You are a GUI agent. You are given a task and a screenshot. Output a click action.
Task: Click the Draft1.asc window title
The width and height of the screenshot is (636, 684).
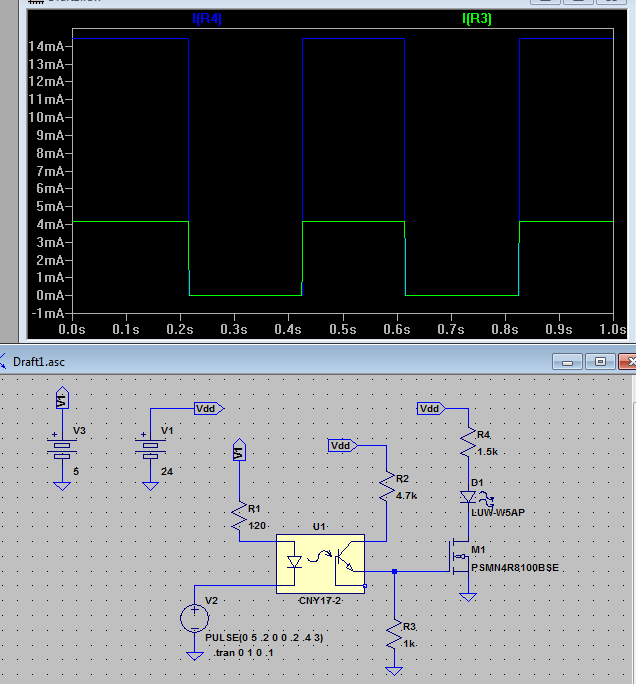[x=39, y=362]
